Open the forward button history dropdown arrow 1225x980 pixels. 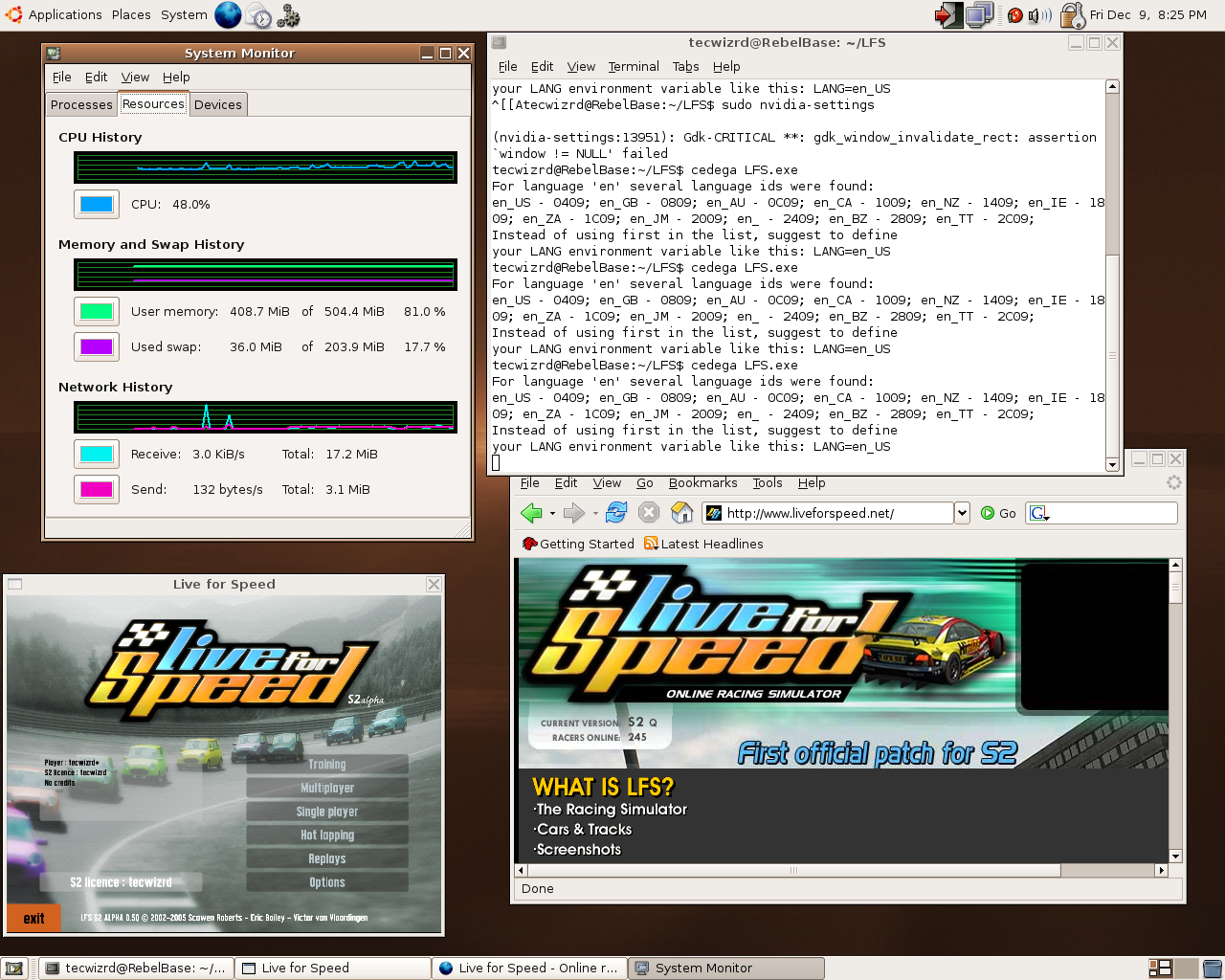(x=595, y=514)
